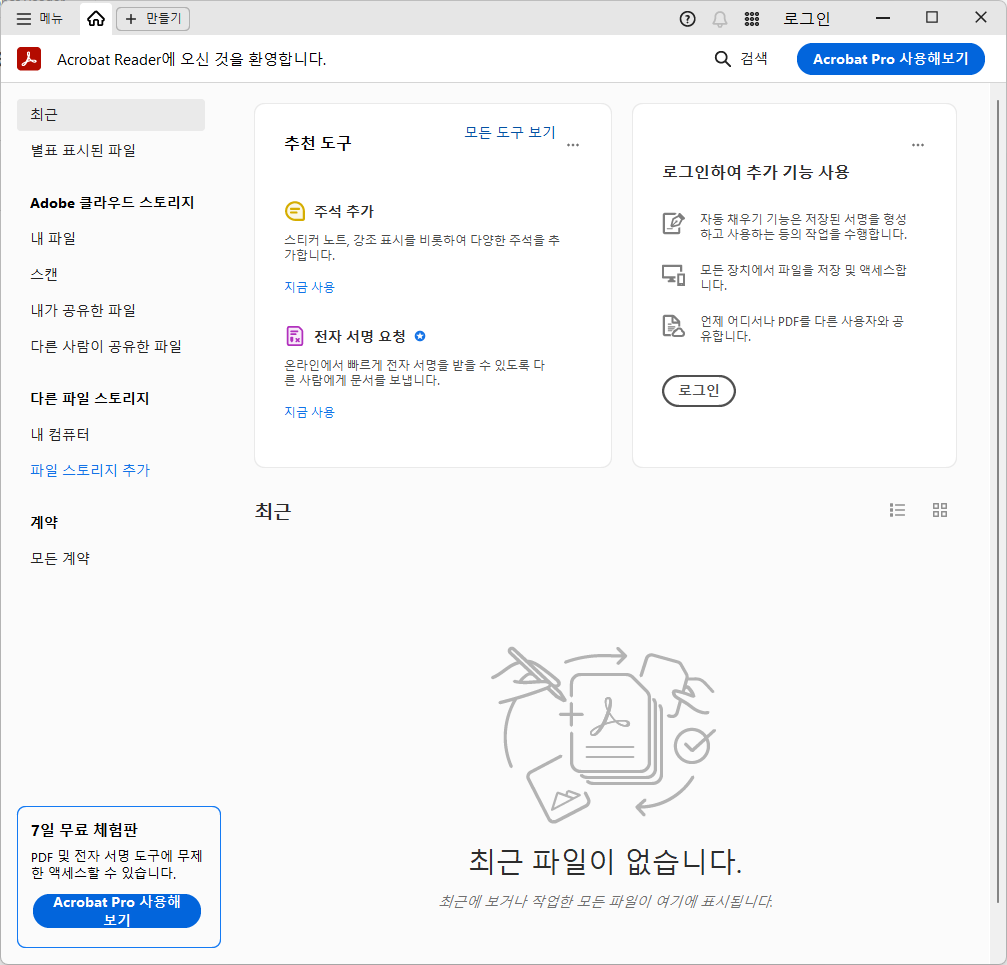
Task: Open the 스캔 sidebar item
Action: [44, 274]
